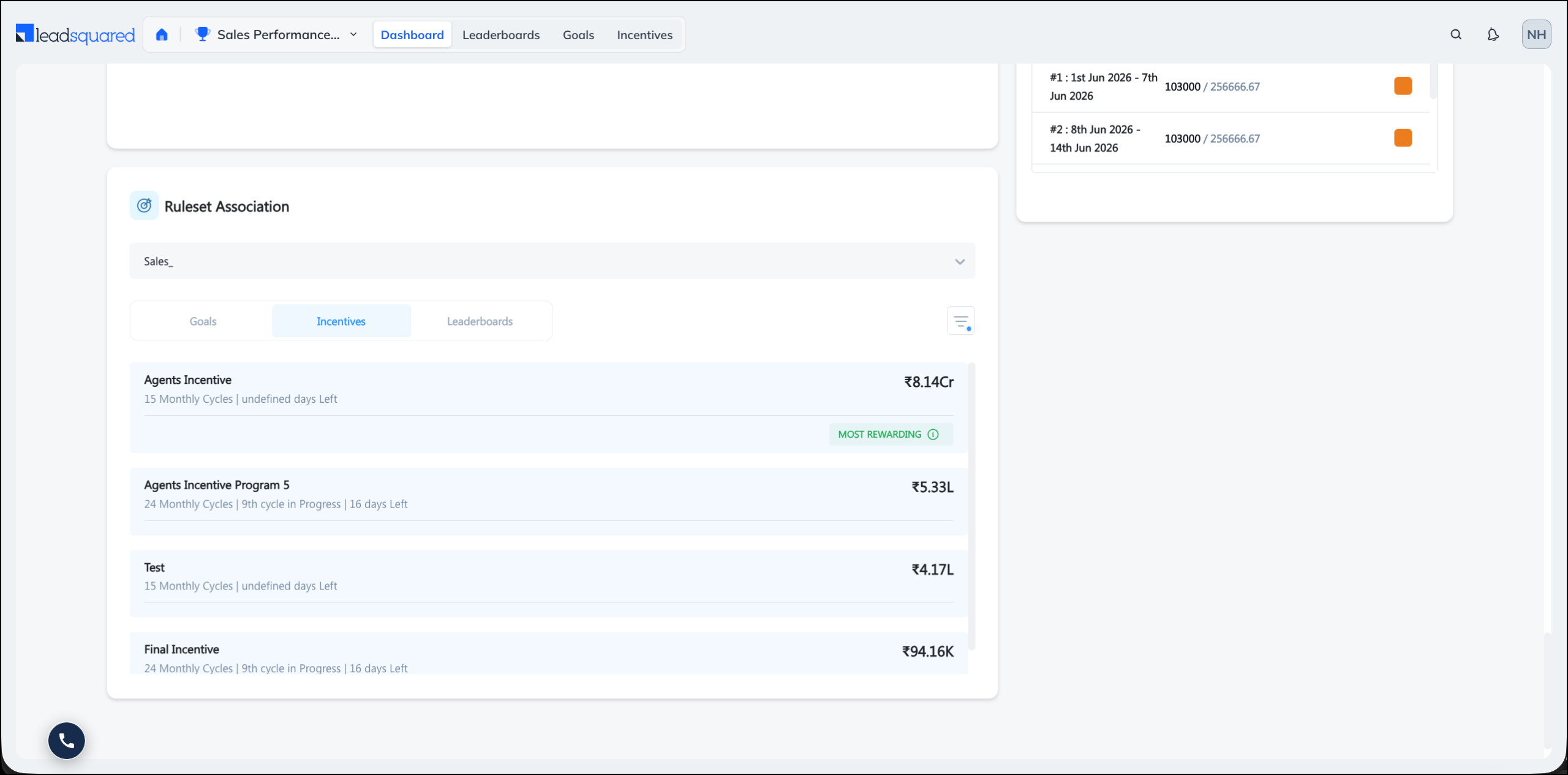The height and width of the screenshot is (775, 1568).
Task: Open the Test incentive card
Action: pos(549,583)
